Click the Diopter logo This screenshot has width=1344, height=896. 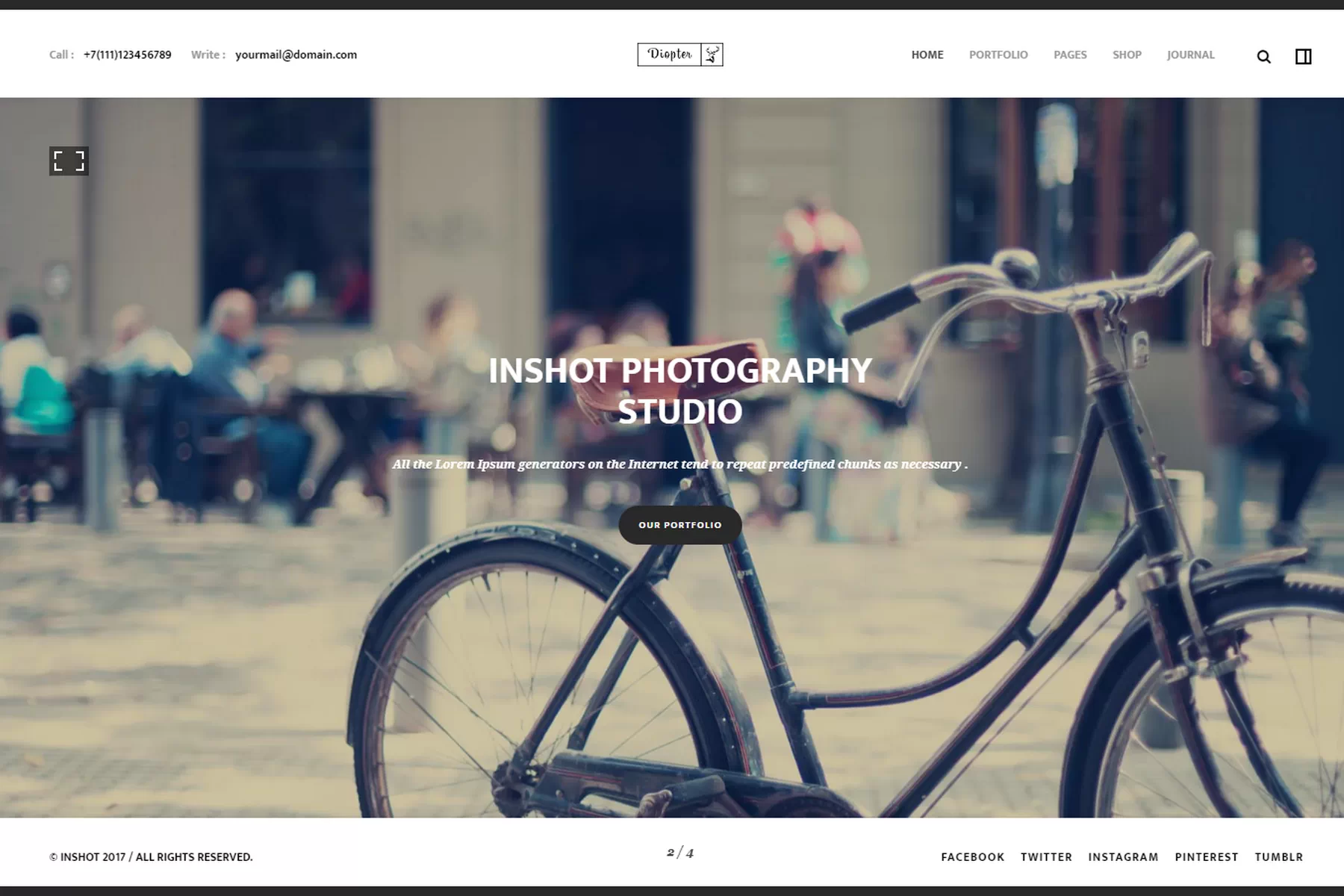pyautogui.click(x=670, y=55)
